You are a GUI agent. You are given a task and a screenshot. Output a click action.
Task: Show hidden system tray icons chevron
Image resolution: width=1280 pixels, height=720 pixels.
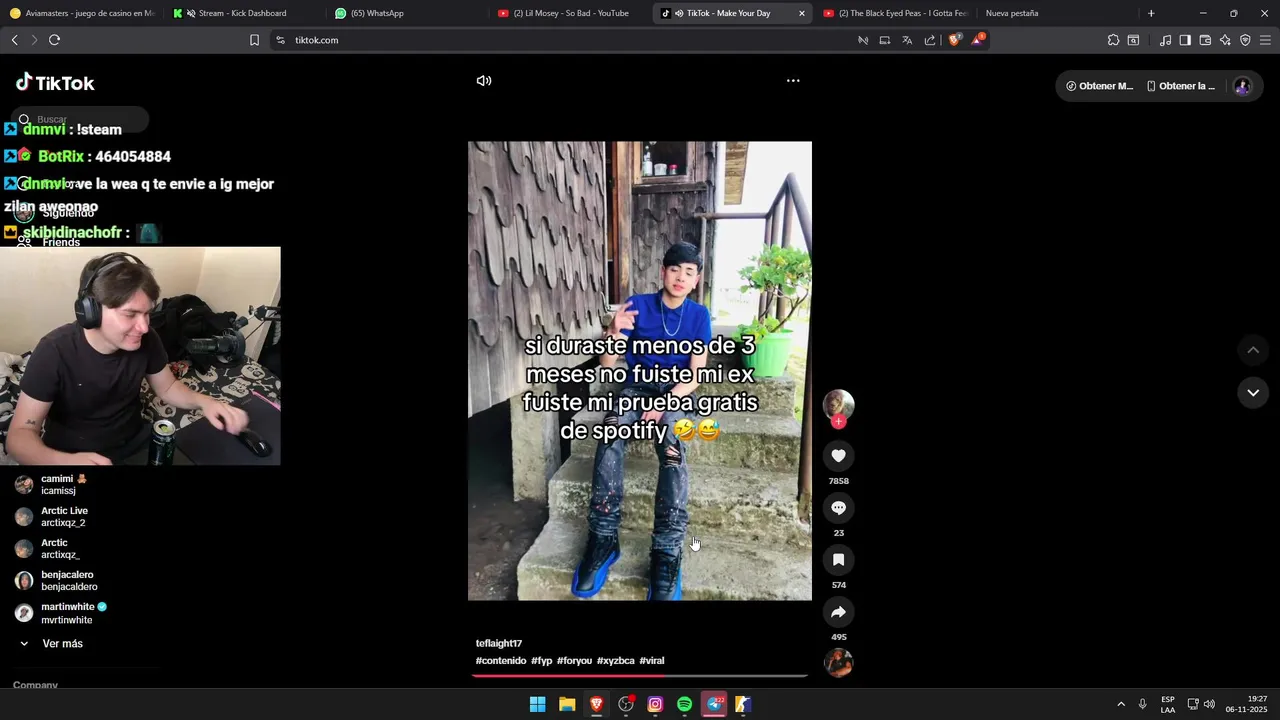(1121, 704)
